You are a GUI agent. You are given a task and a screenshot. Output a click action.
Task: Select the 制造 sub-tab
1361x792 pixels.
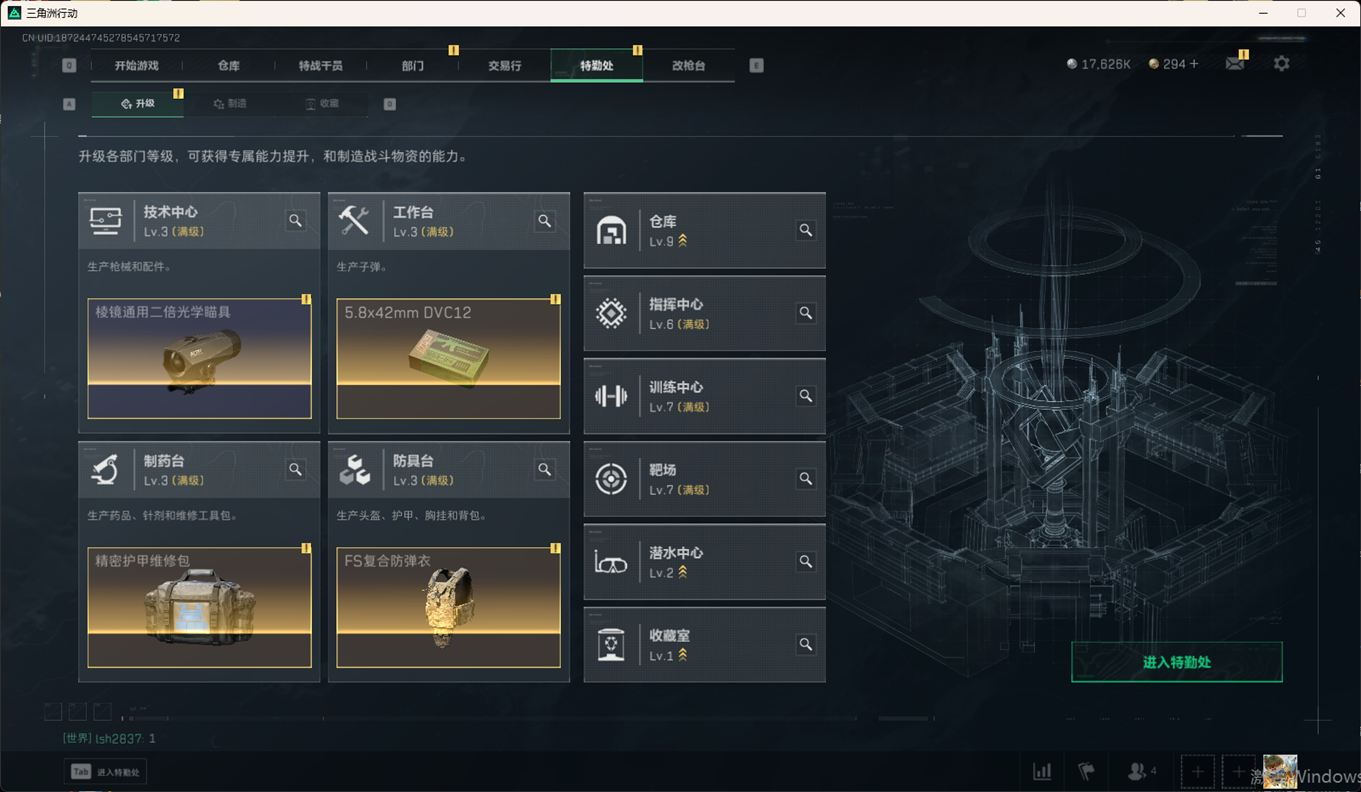click(x=230, y=104)
